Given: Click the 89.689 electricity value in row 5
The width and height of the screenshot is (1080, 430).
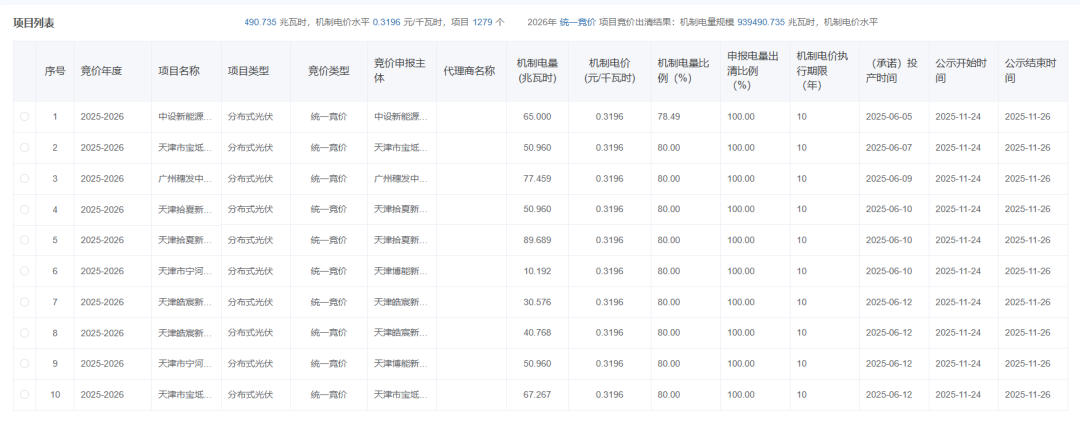Looking at the screenshot, I should (x=537, y=240).
